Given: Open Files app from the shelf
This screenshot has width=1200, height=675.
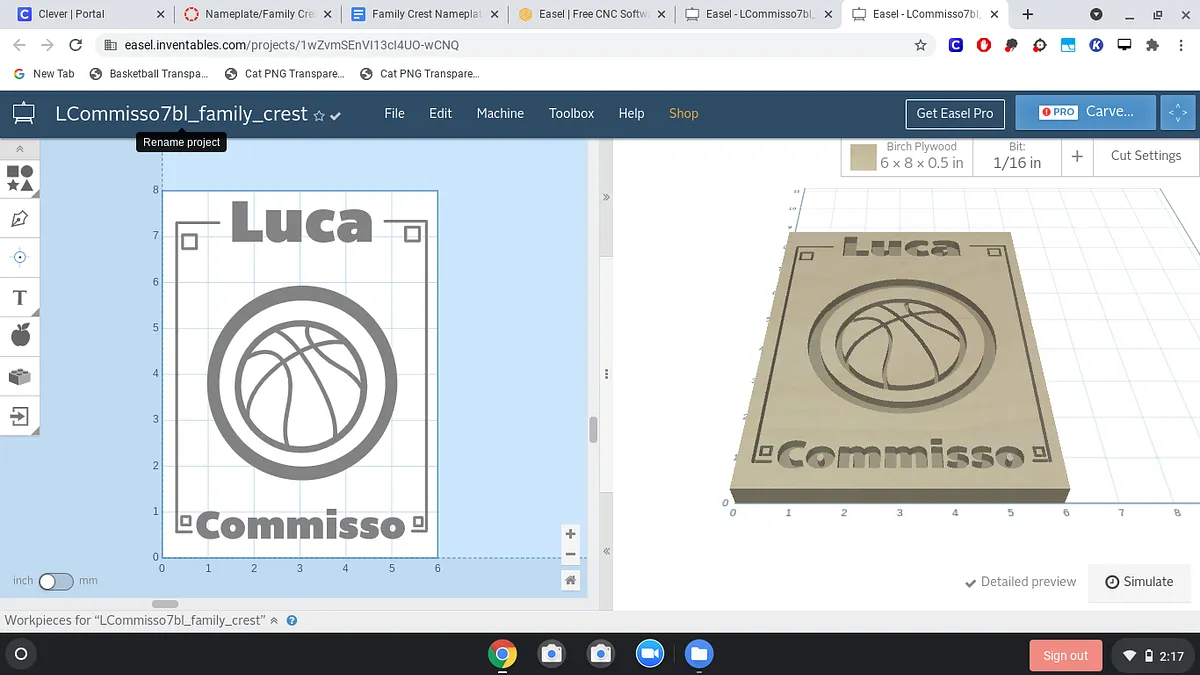Looking at the screenshot, I should coord(699,655).
